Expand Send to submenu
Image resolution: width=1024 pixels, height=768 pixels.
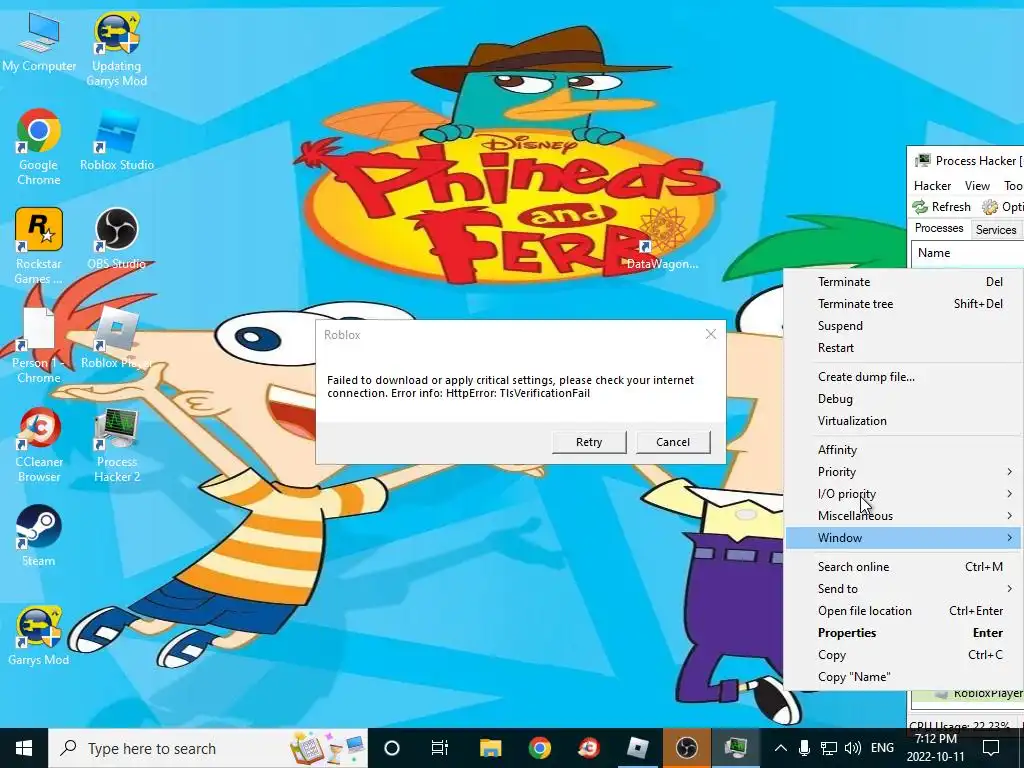click(904, 588)
